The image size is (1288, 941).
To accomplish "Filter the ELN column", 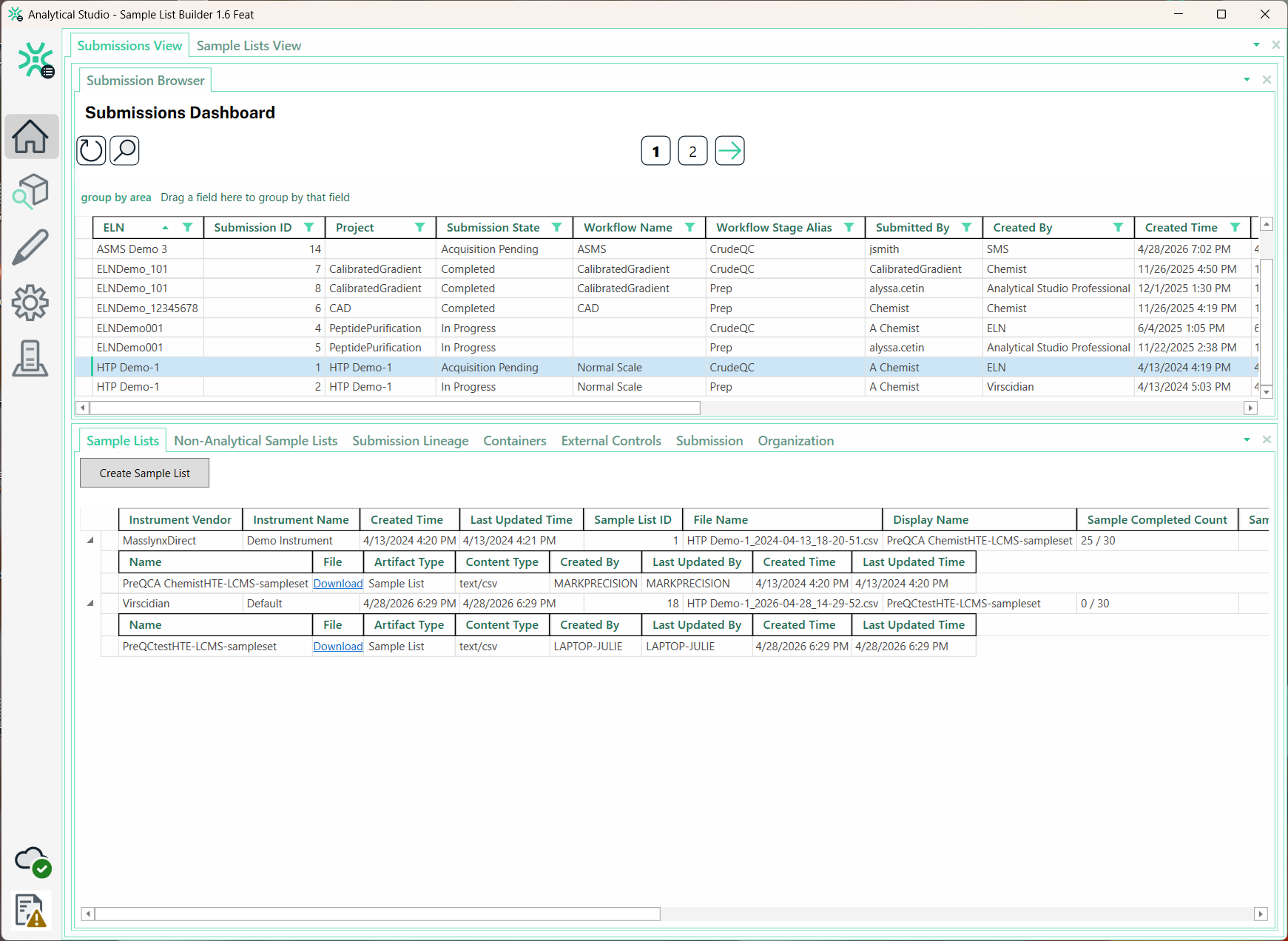I will point(188,228).
